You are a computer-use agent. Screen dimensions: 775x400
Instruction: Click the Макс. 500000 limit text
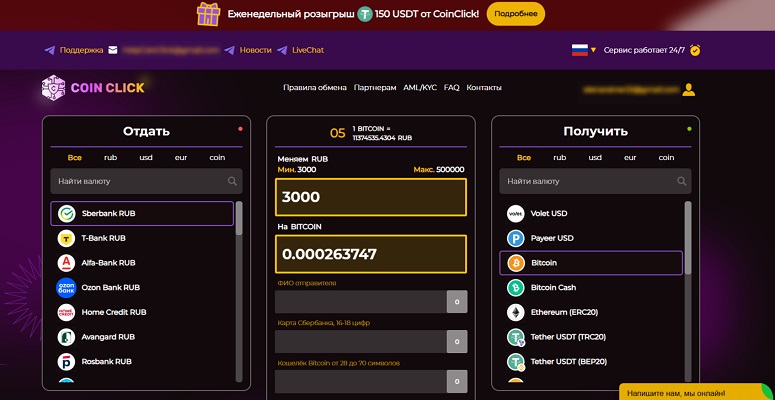(439, 170)
